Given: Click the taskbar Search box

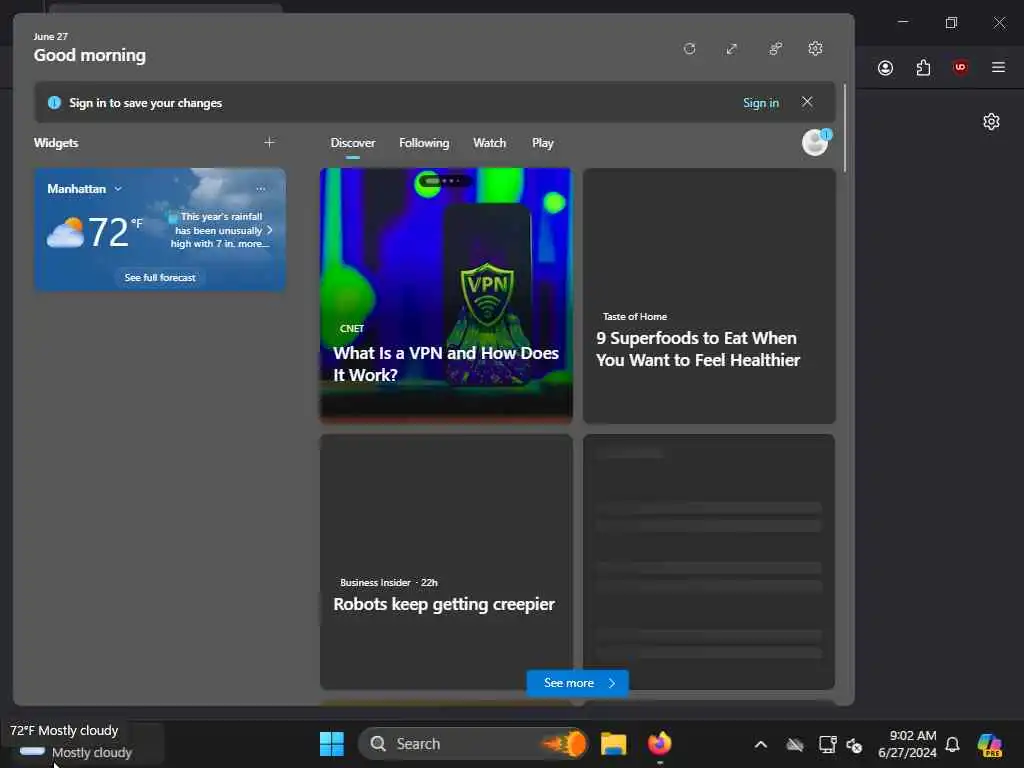Looking at the screenshot, I should coord(473,744).
